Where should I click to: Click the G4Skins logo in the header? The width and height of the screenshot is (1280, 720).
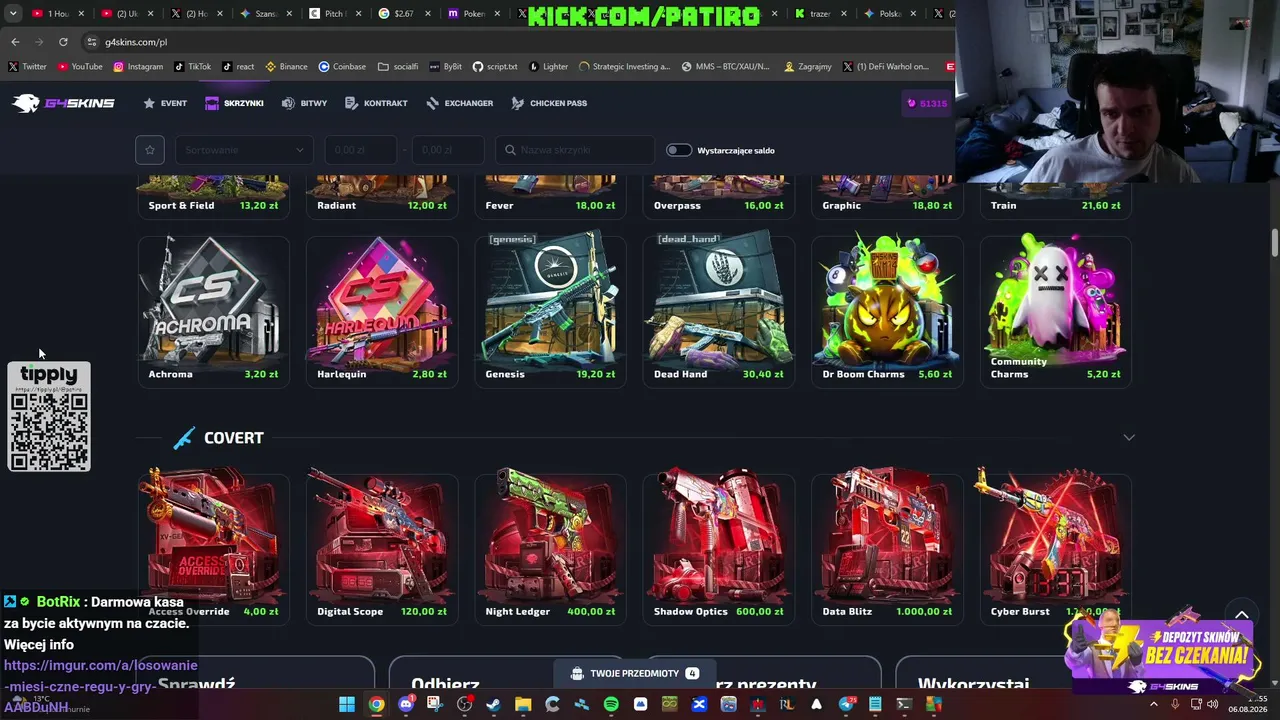63,103
